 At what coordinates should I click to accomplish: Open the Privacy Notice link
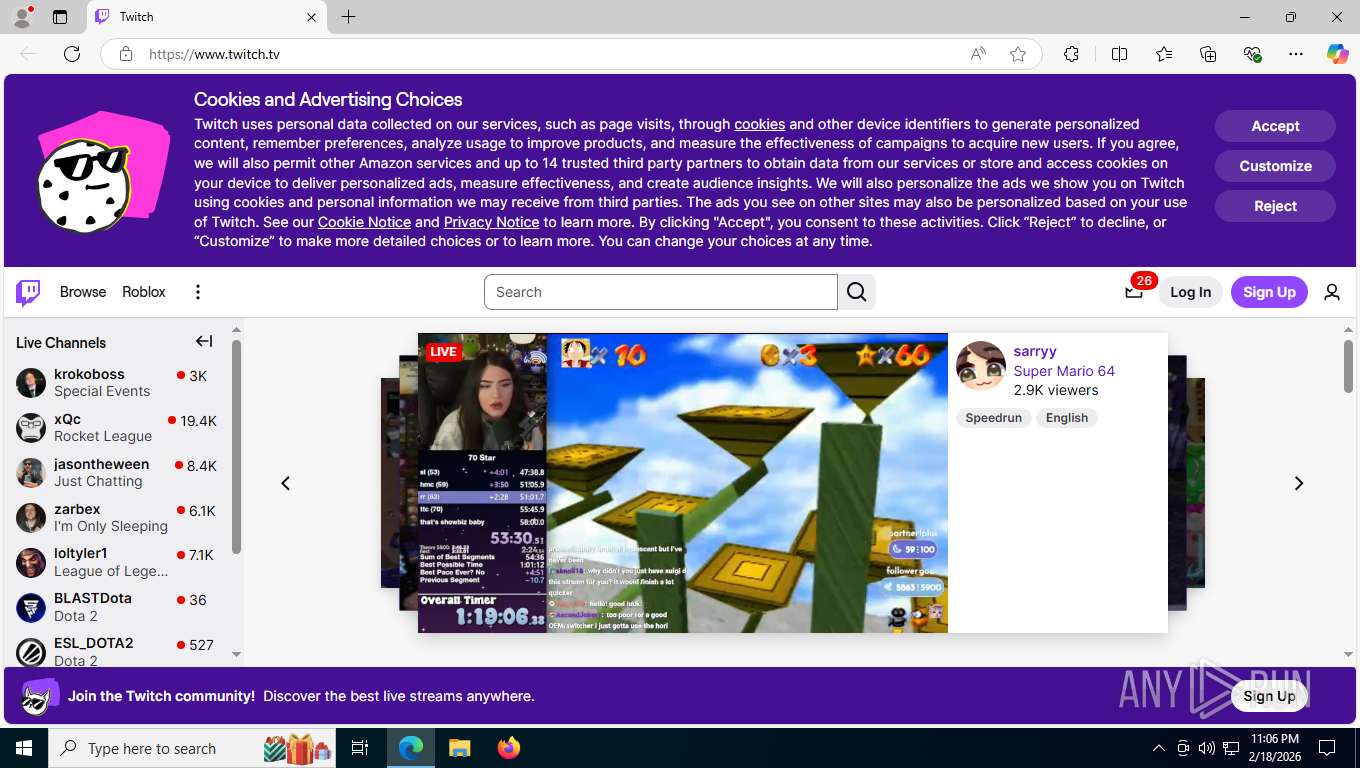pos(491,222)
